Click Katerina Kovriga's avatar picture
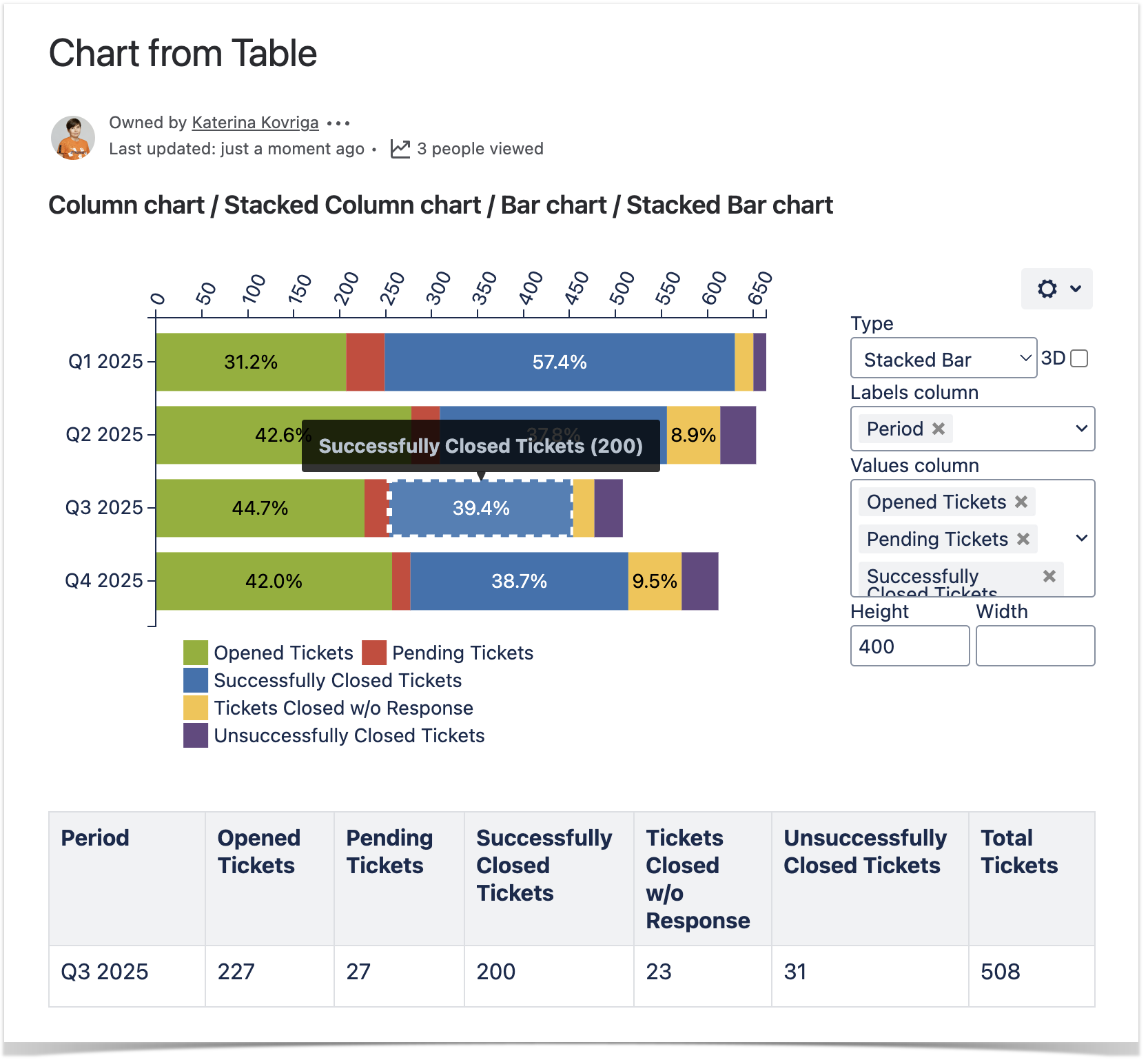Viewport: 1148px width, 1062px height. point(73,137)
